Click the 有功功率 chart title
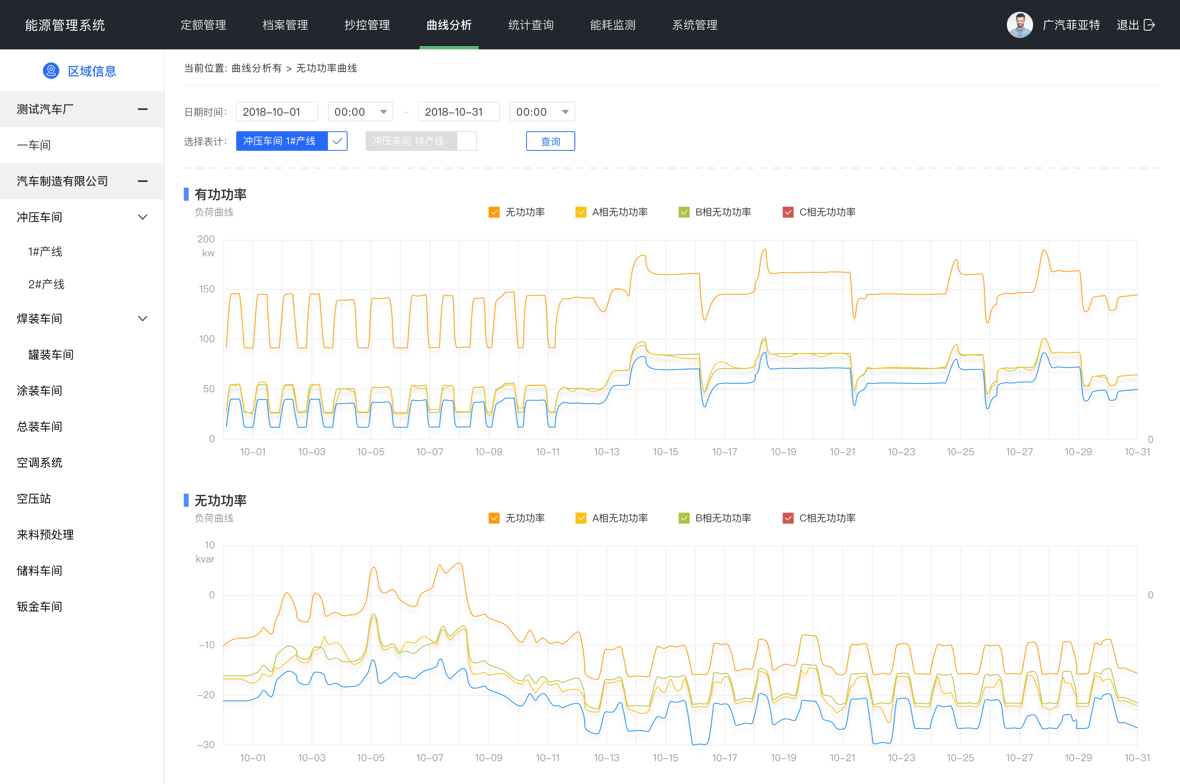1180x784 pixels. coord(220,195)
